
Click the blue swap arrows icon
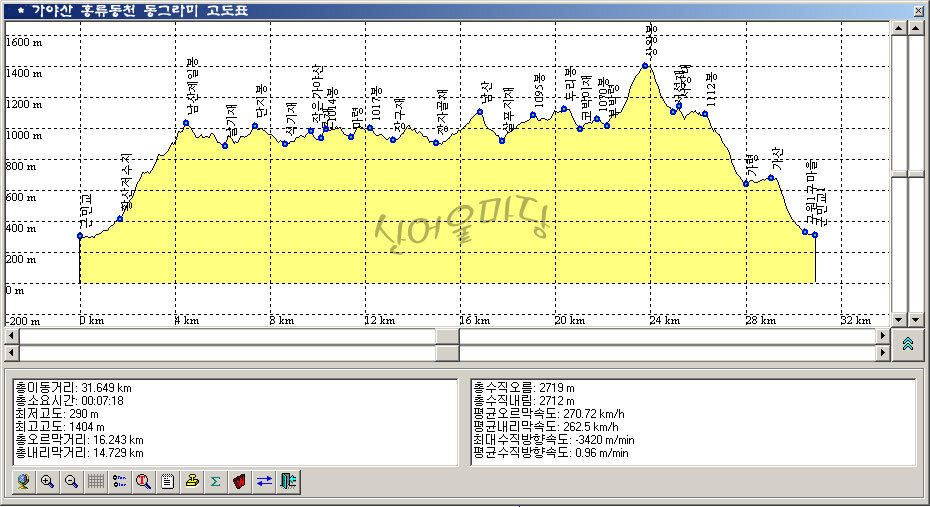pyautogui.click(x=264, y=482)
